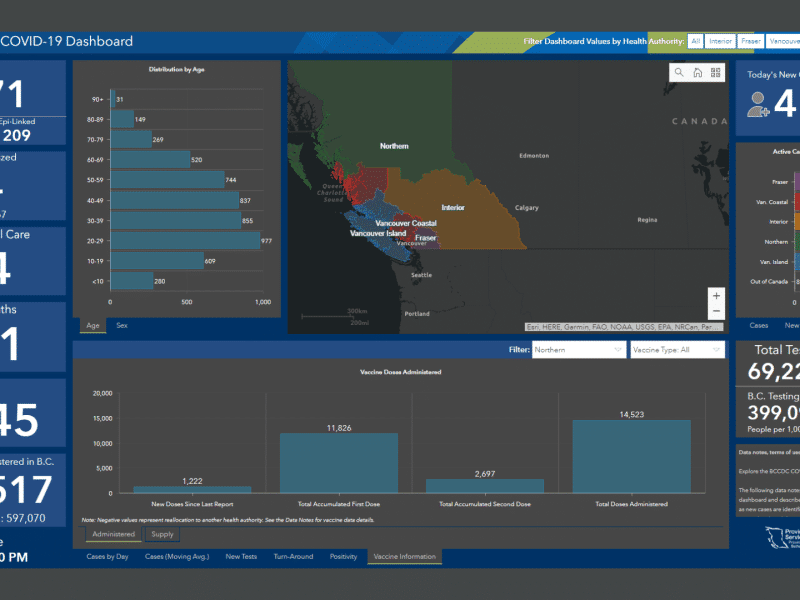800x600 pixels.
Task: Filter dashboard by Vancouver health authority
Action: [x=784, y=41]
